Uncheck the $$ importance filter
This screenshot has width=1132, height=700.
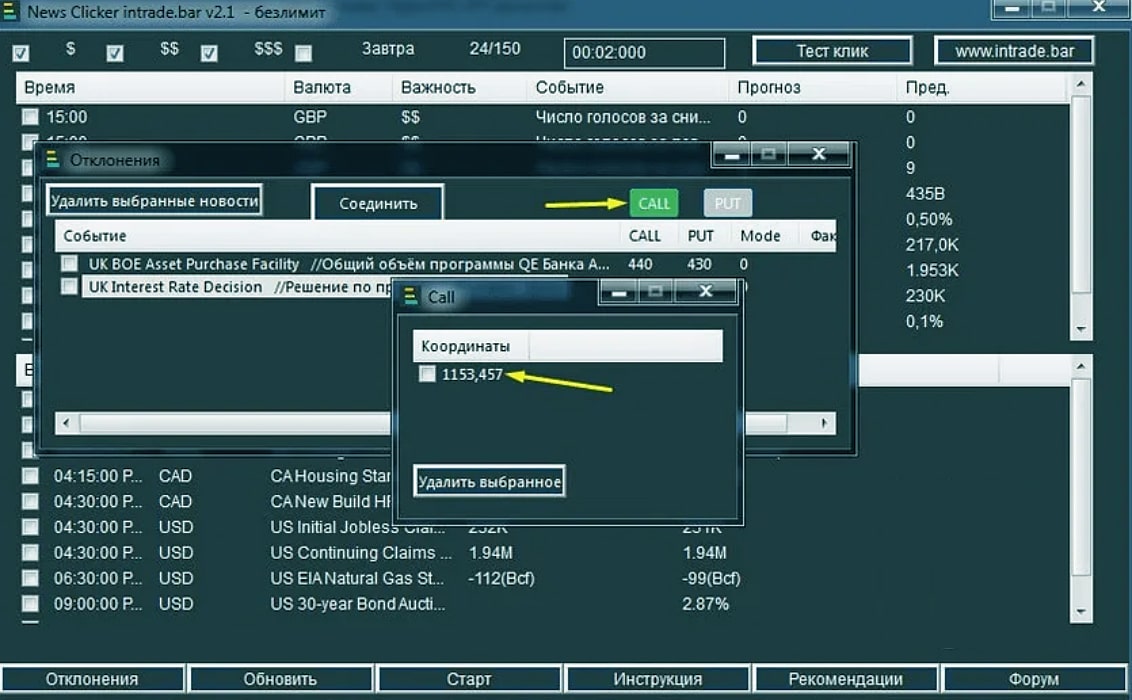pyautogui.click(x=115, y=53)
